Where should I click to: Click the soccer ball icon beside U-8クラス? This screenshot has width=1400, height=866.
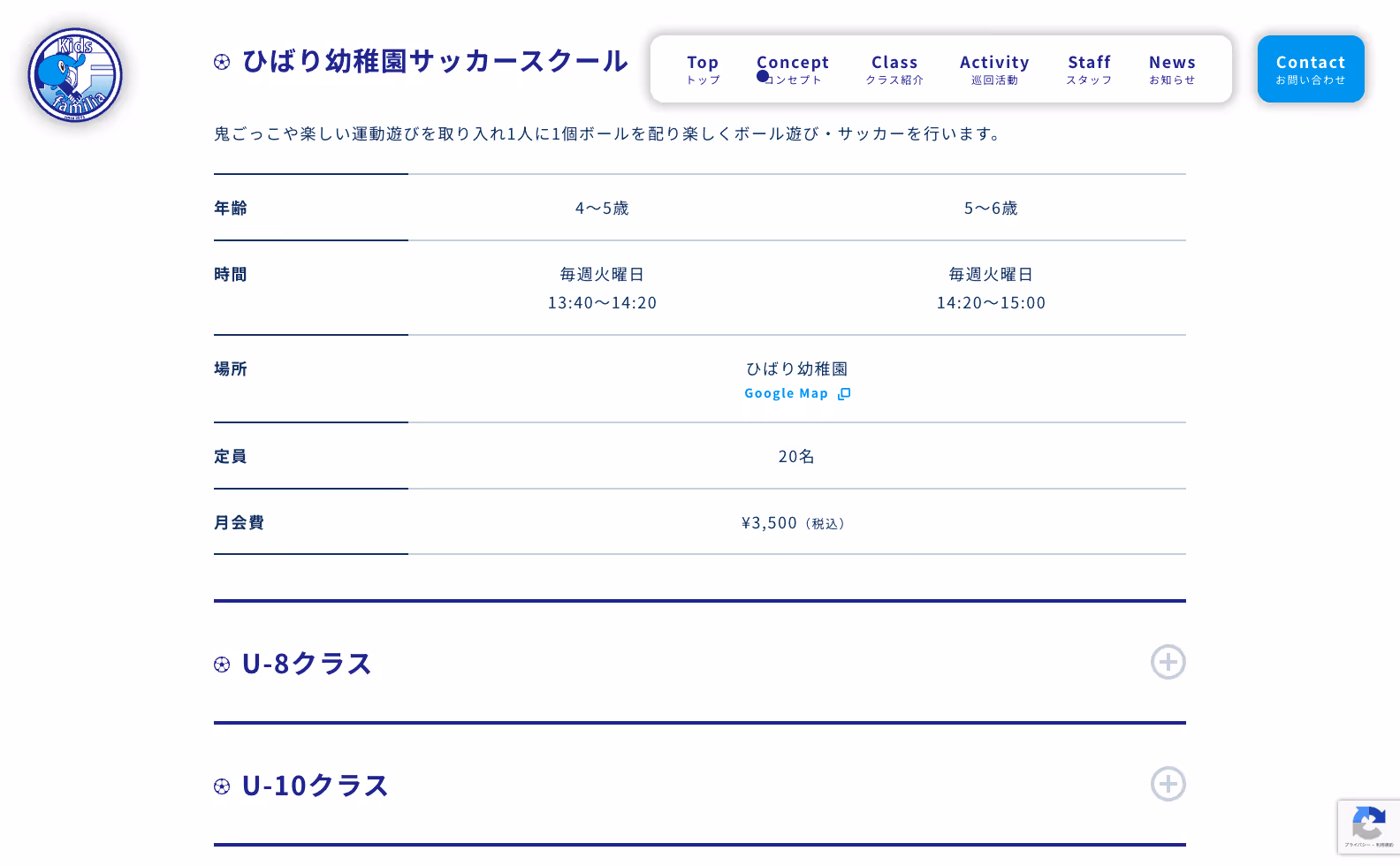pos(222,665)
